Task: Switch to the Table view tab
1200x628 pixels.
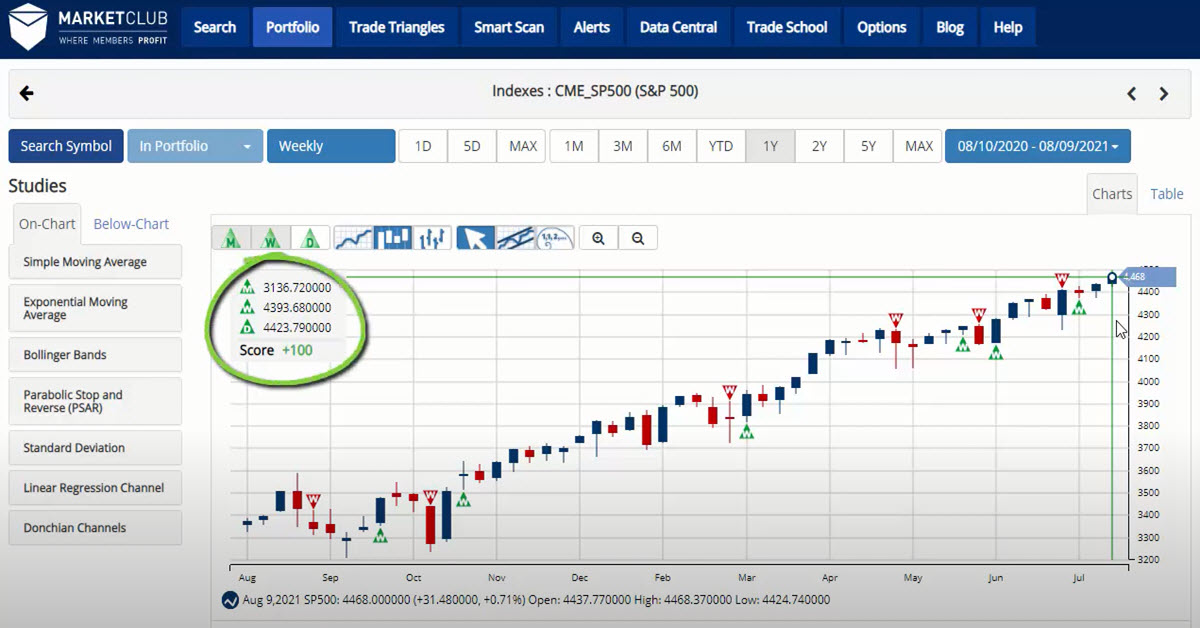Action: point(1166,194)
